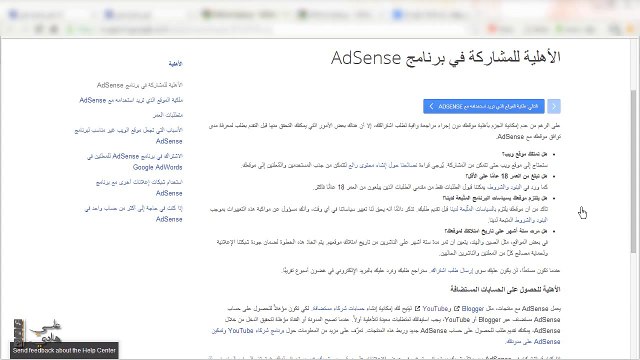
Task: Click Send feedback about the Help Center
Action: point(64,350)
